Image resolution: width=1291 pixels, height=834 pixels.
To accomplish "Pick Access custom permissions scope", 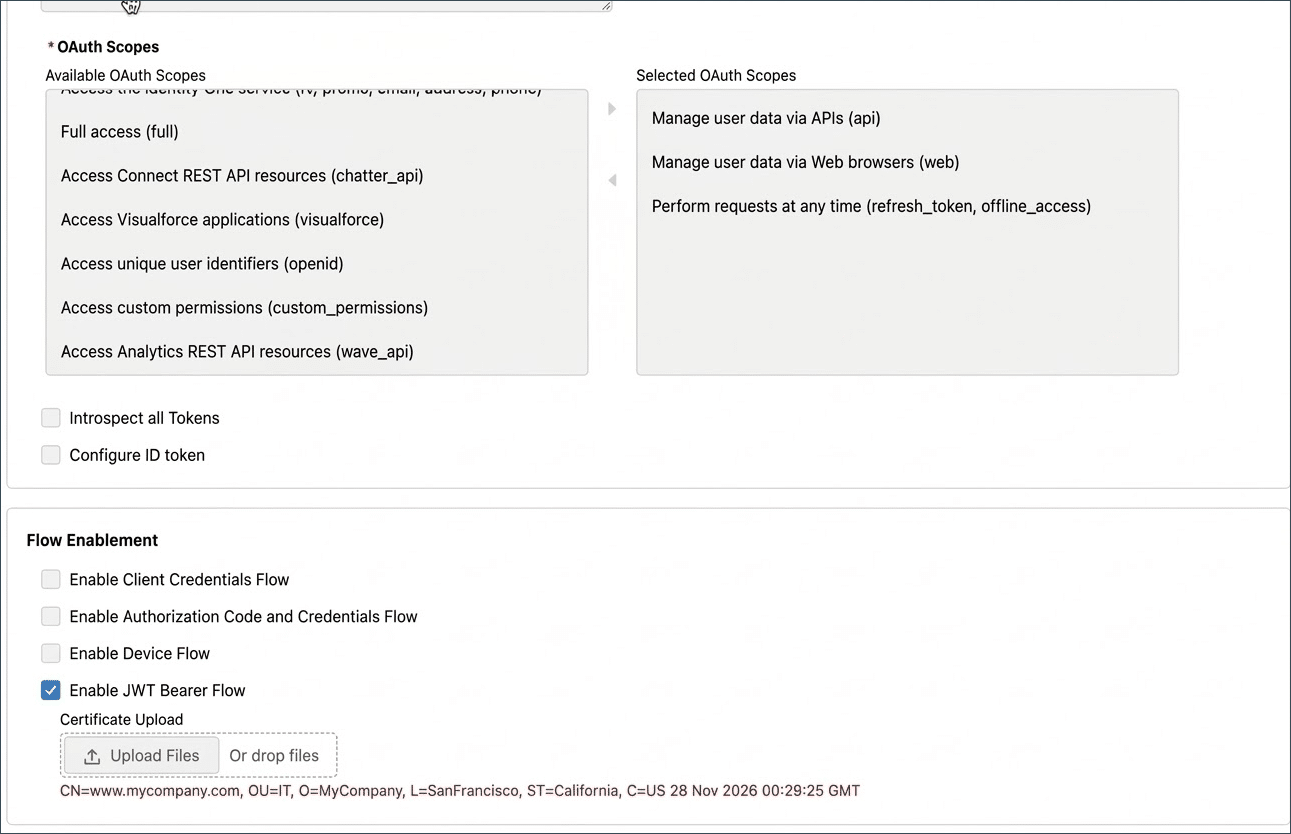I will point(244,308).
